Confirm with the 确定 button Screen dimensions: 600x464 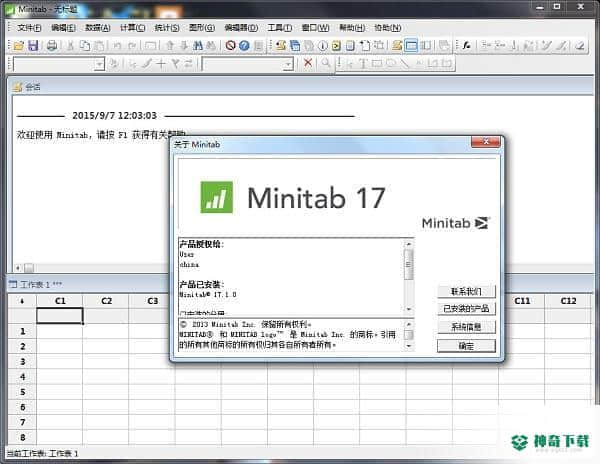[466, 346]
